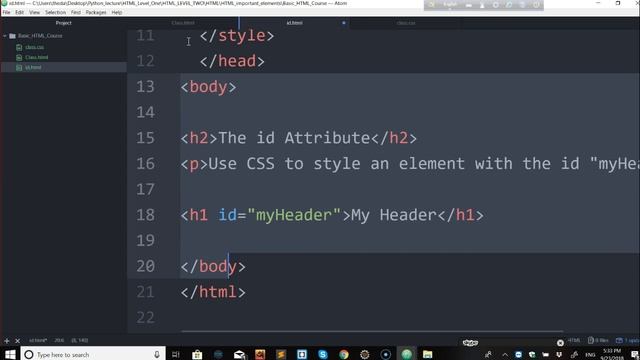This screenshot has height=360, width=640.
Task: Click the opening body tag on line 13
Action: (208, 87)
